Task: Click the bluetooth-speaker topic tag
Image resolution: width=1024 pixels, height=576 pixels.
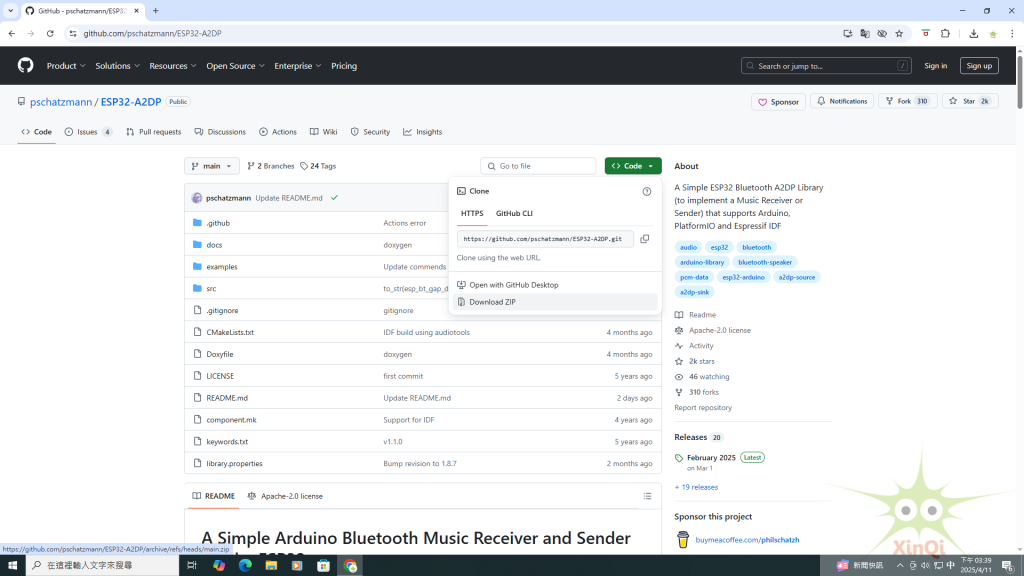Action: (765, 263)
